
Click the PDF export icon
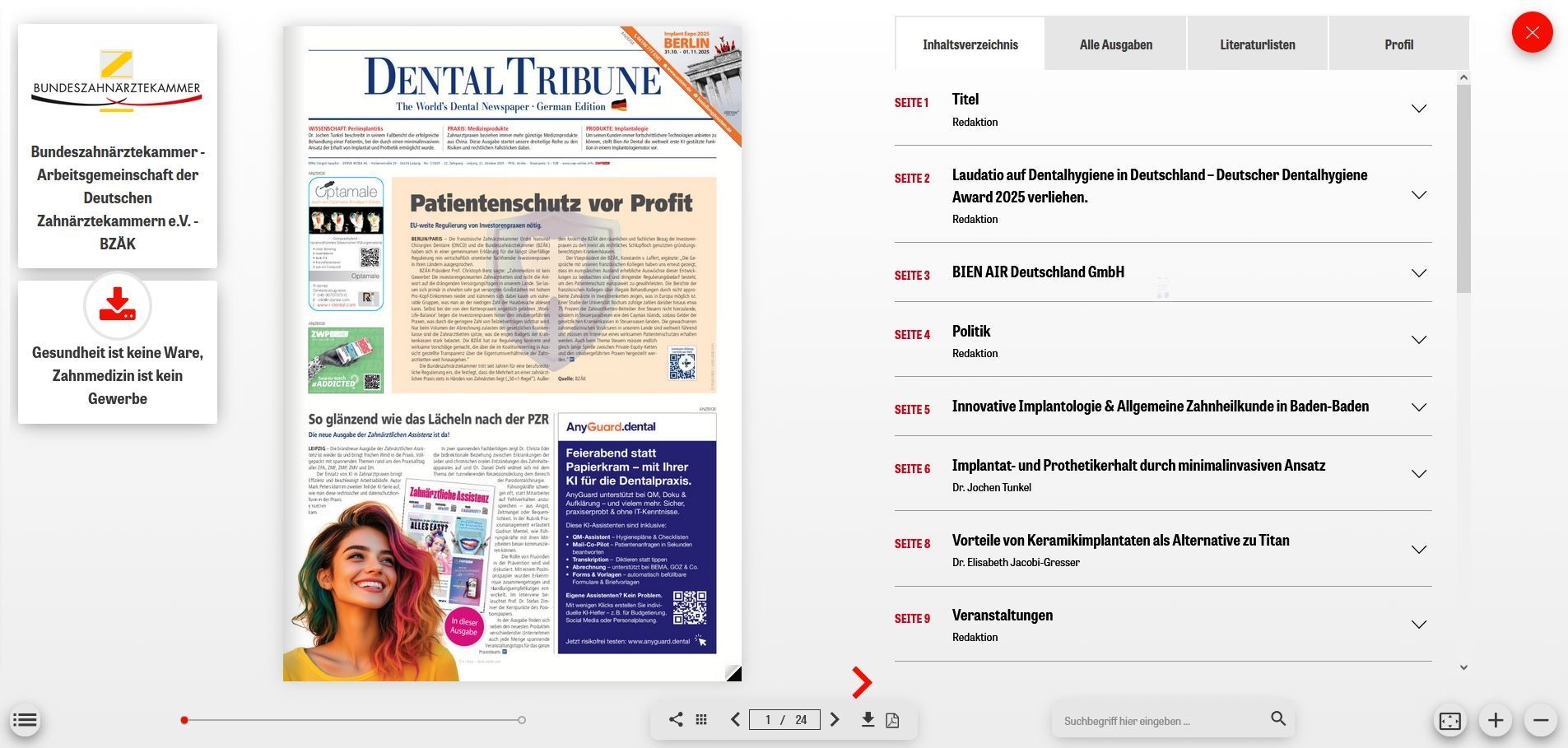[x=892, y=721]
